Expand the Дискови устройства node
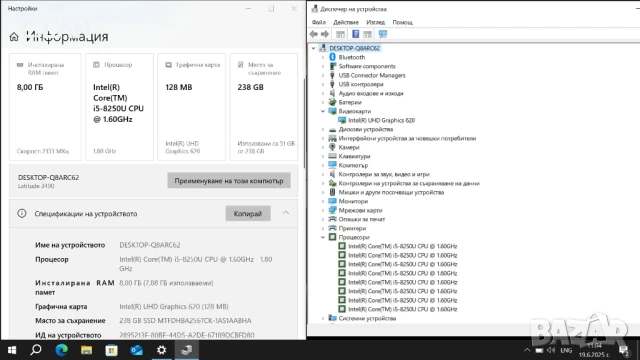 [x=323, y=129]
